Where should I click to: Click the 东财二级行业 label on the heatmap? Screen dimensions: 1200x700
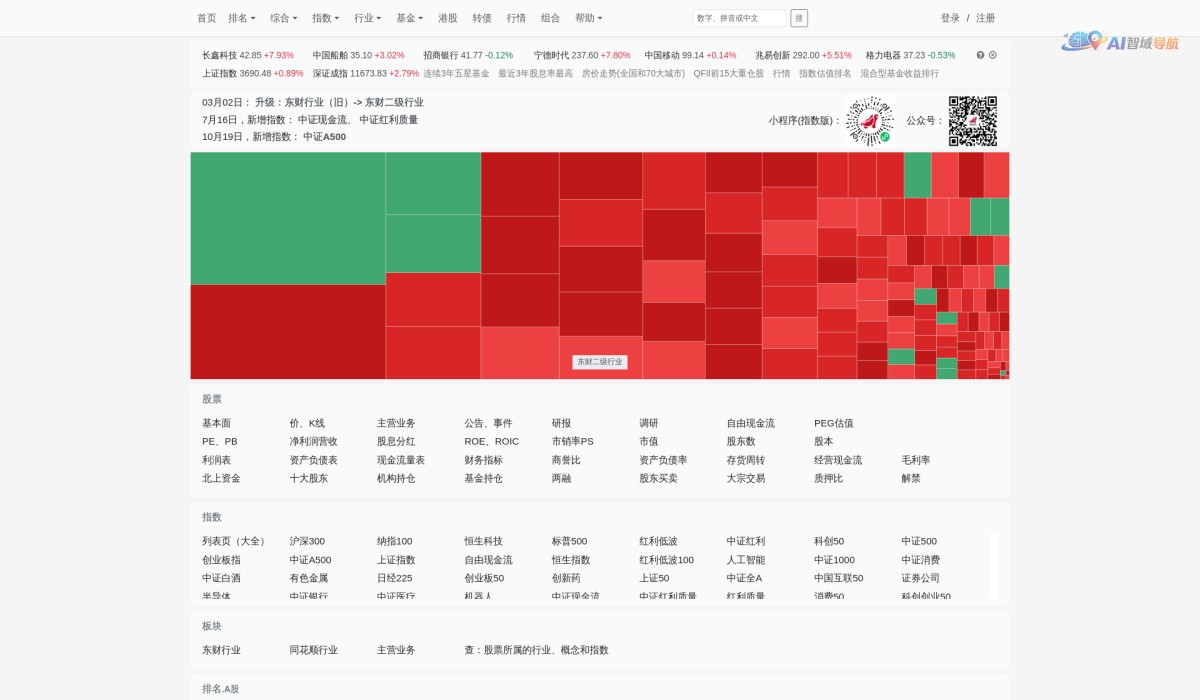coord(600,362)
